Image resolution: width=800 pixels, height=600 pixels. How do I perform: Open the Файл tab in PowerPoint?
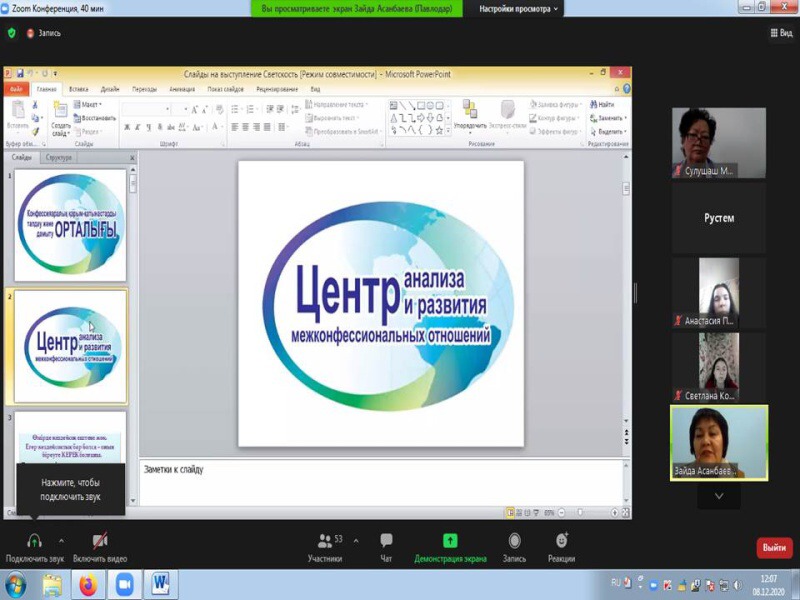pos(16,89)
